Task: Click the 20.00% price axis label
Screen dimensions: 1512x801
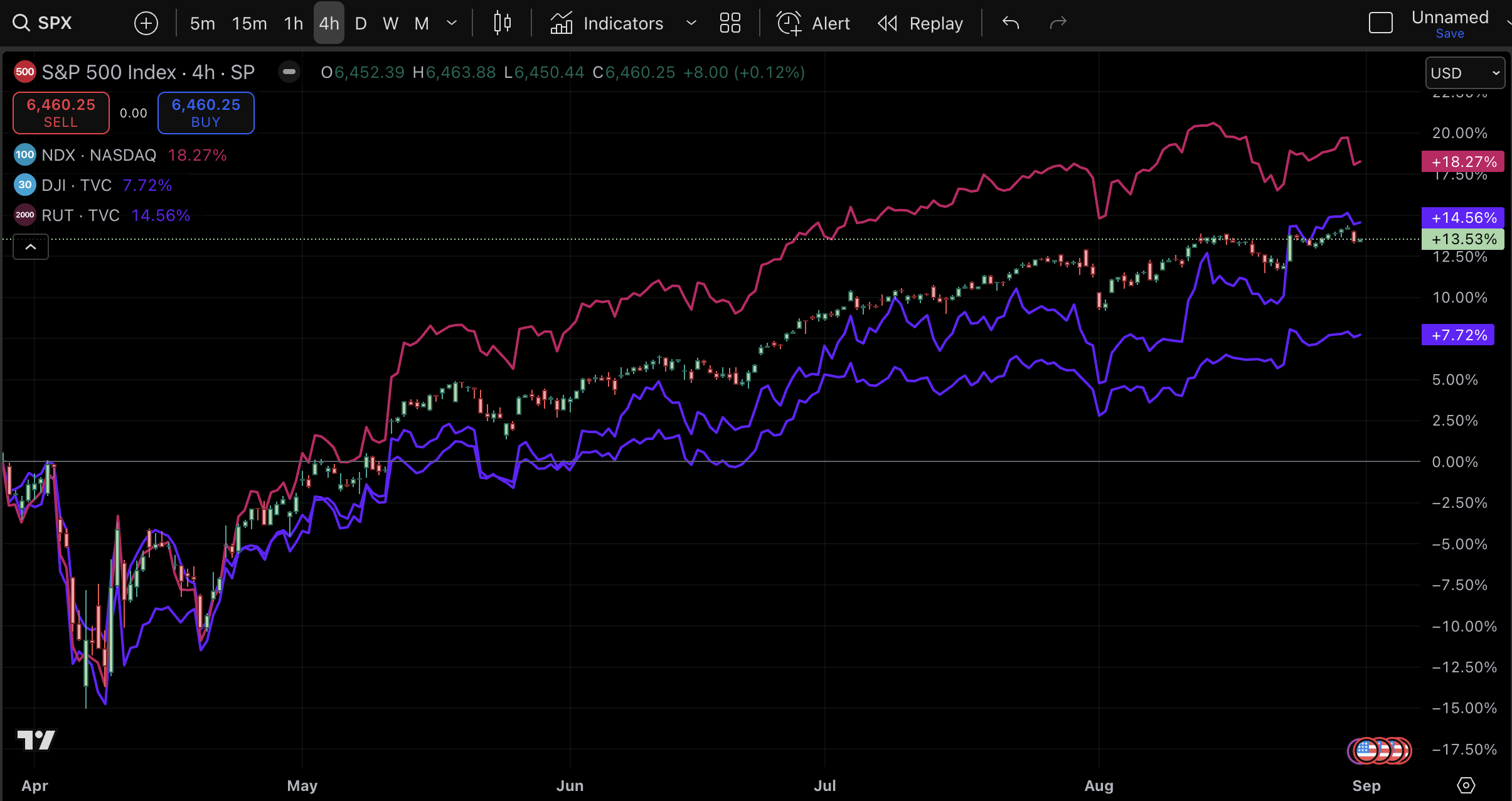Action: [x=1459, y=133]
